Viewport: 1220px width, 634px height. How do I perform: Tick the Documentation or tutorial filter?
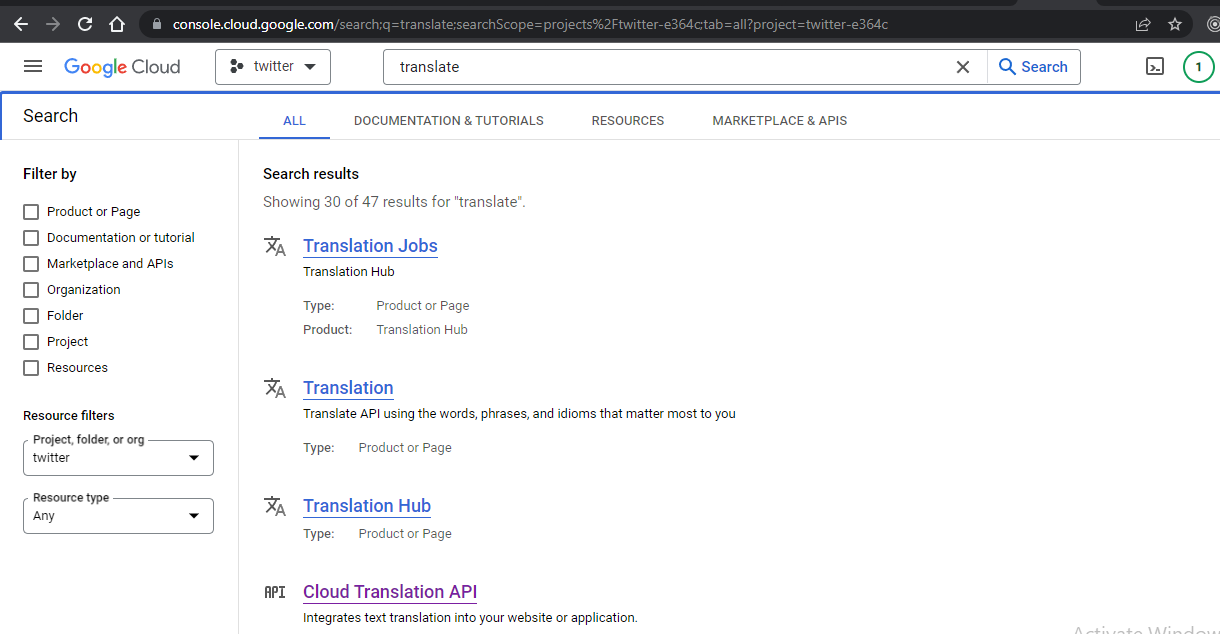click(x=31, y=238)
